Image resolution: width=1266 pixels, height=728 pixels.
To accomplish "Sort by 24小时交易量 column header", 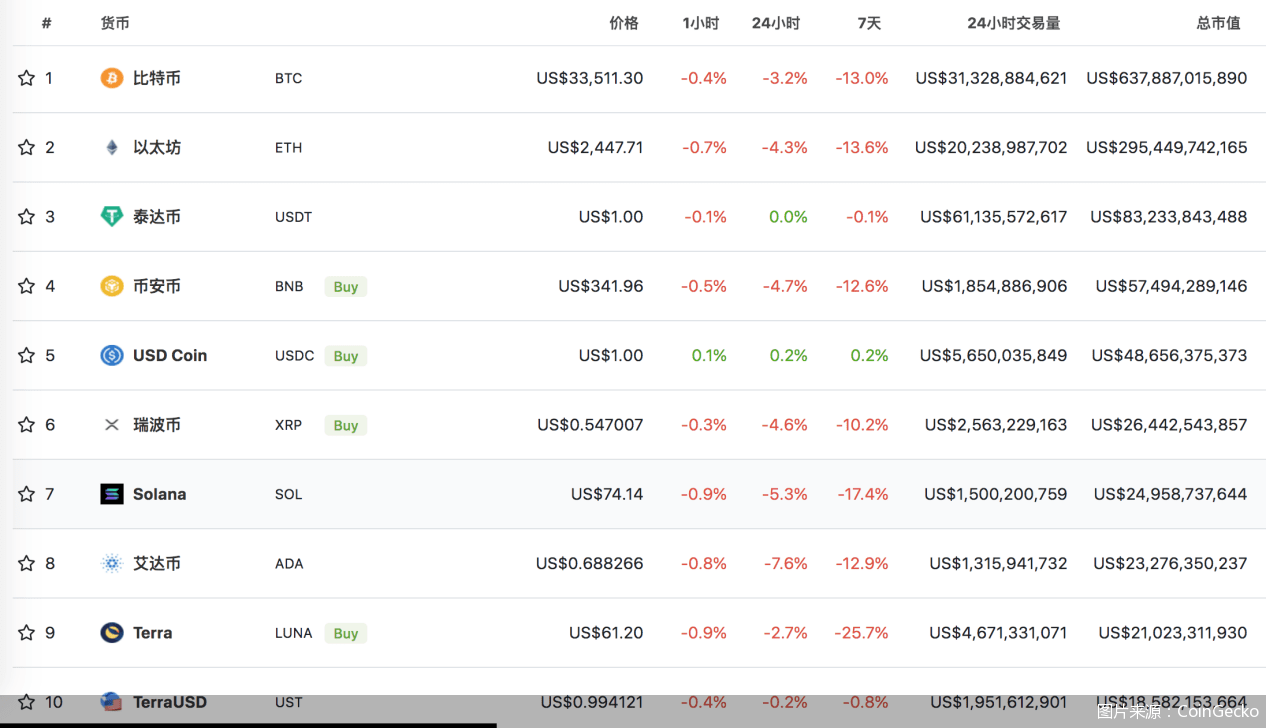I will tap(1013, 23).
